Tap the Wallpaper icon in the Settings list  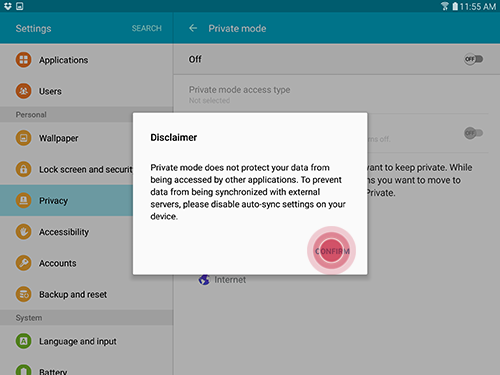(23, 138)
